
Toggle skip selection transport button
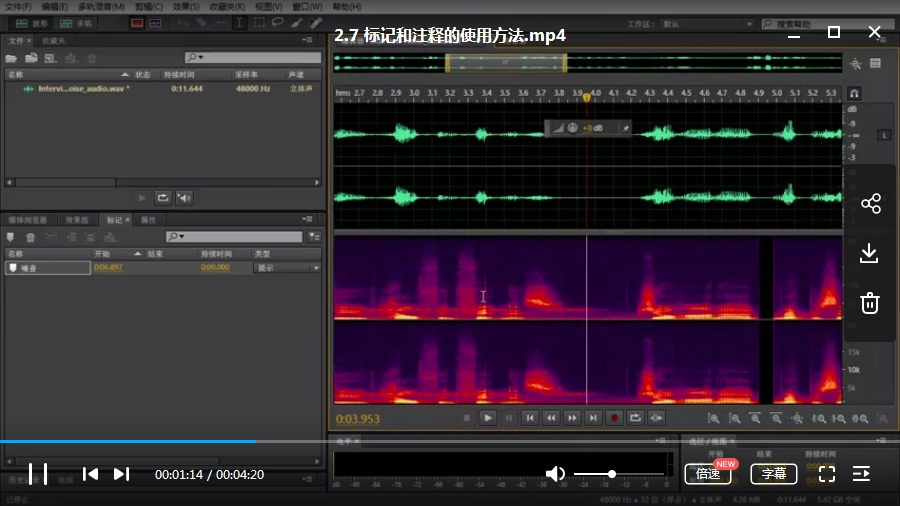pyautogui.click(x=657, y=418)
